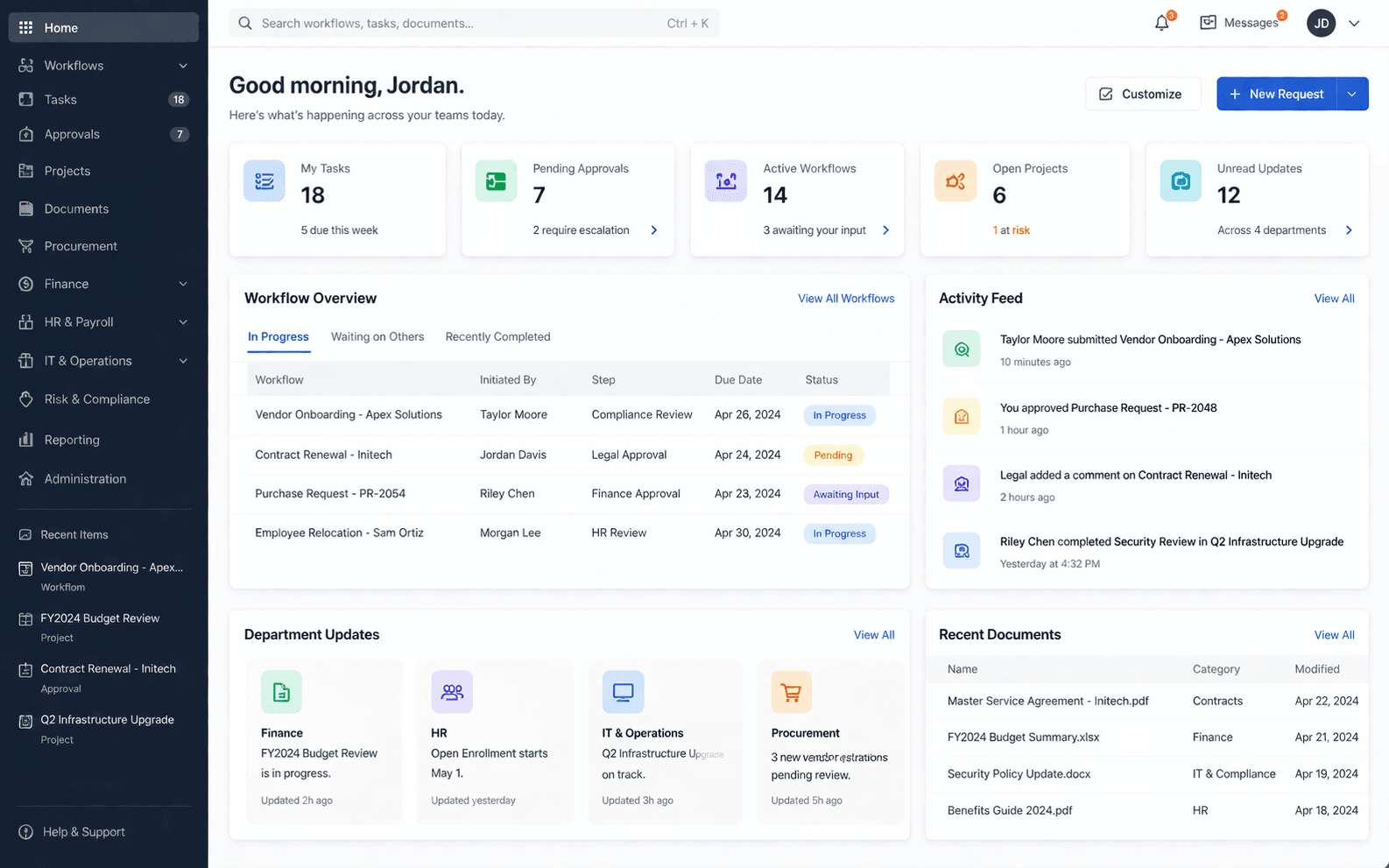Click the Customize button

[1142, 94]
